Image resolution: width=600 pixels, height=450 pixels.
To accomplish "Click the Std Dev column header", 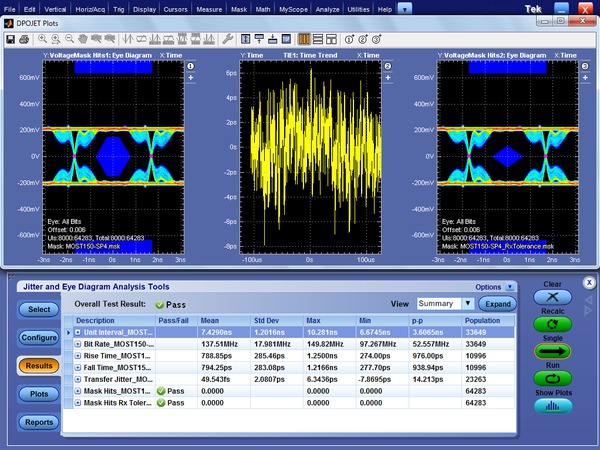I will pos(277,321).
